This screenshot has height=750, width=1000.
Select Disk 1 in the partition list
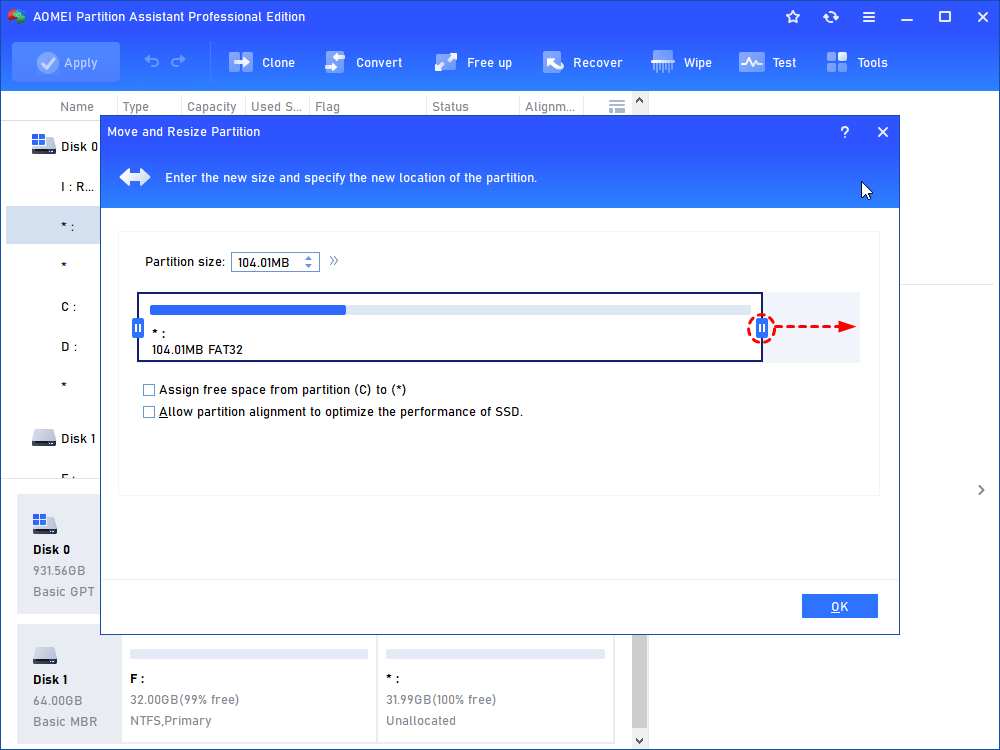(78, 439)
